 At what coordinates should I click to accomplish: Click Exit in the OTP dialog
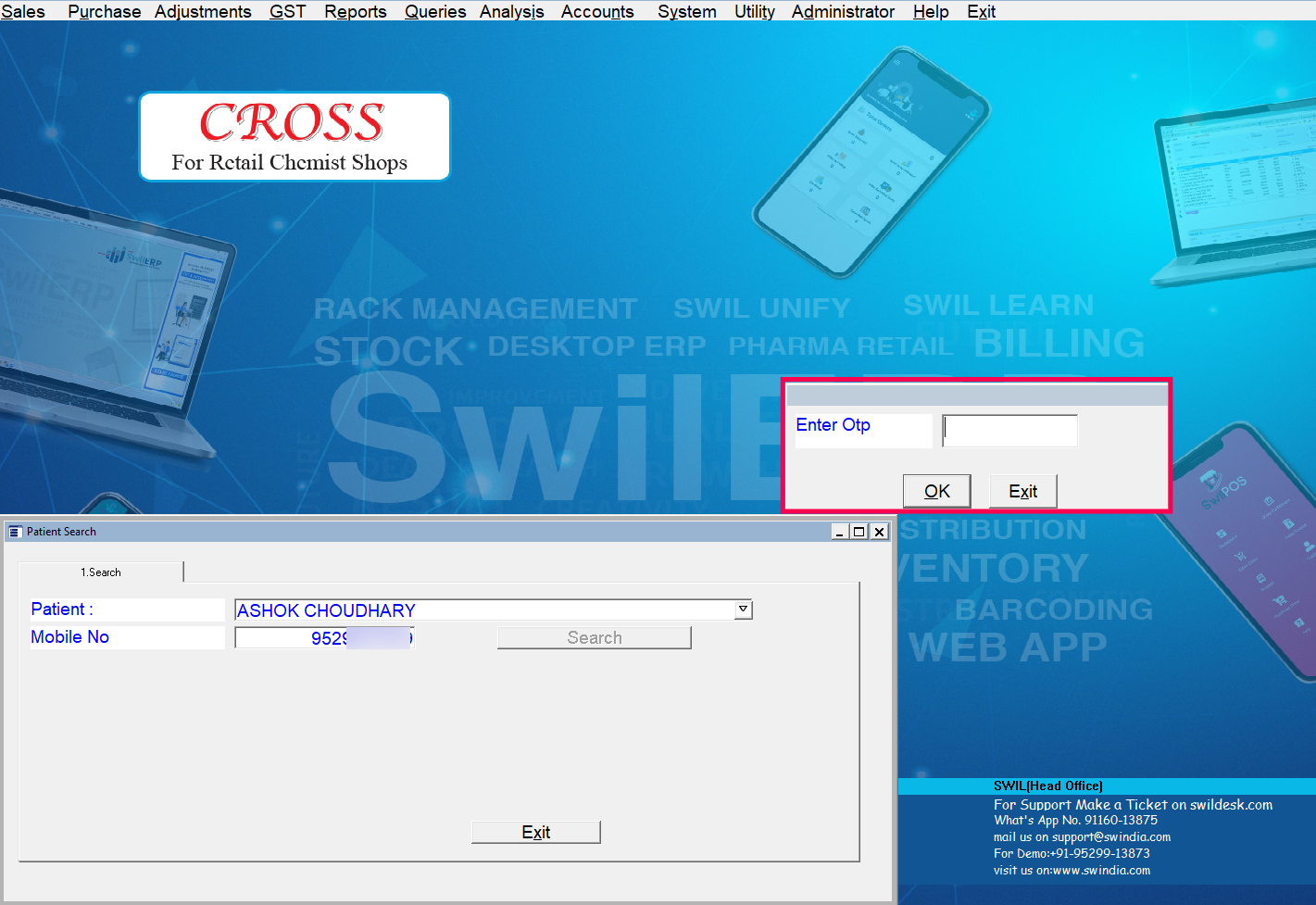pos(1022,491)
